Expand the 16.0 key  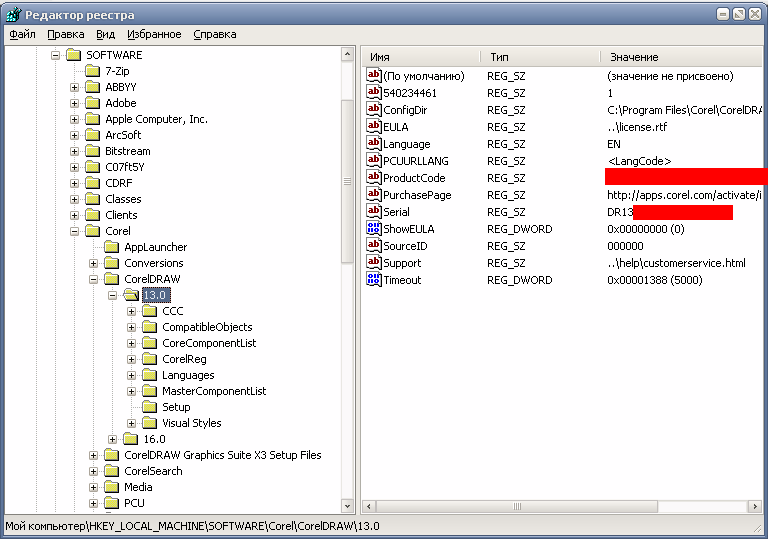tap(113, 440)
